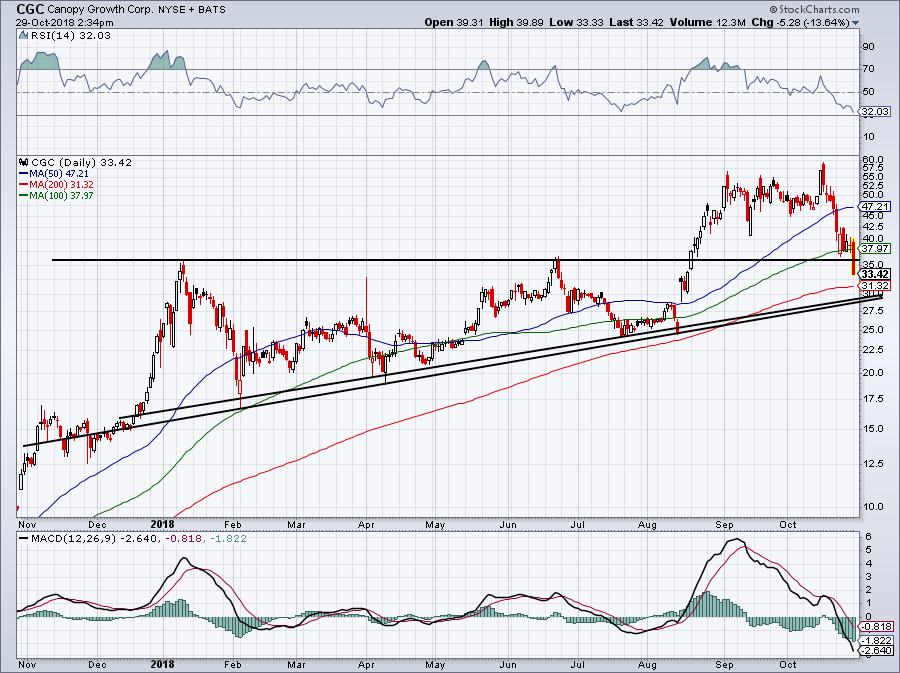Viewport: 900px width, 673px height.
Task: Click the RSI area-chart legend icon
Action: click(x=23, y=35)
